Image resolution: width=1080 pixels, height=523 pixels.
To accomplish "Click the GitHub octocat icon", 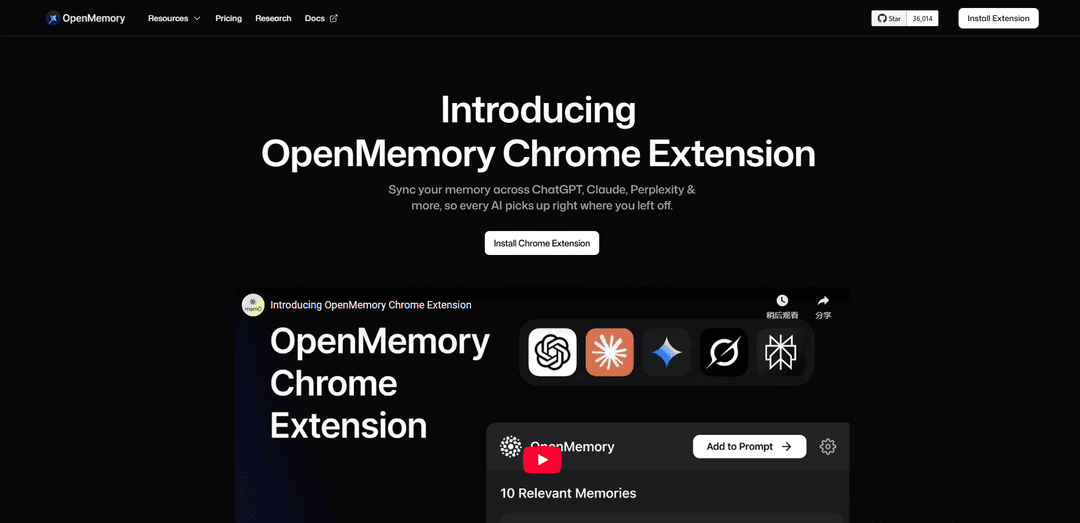I will click(x=882, y=19).
